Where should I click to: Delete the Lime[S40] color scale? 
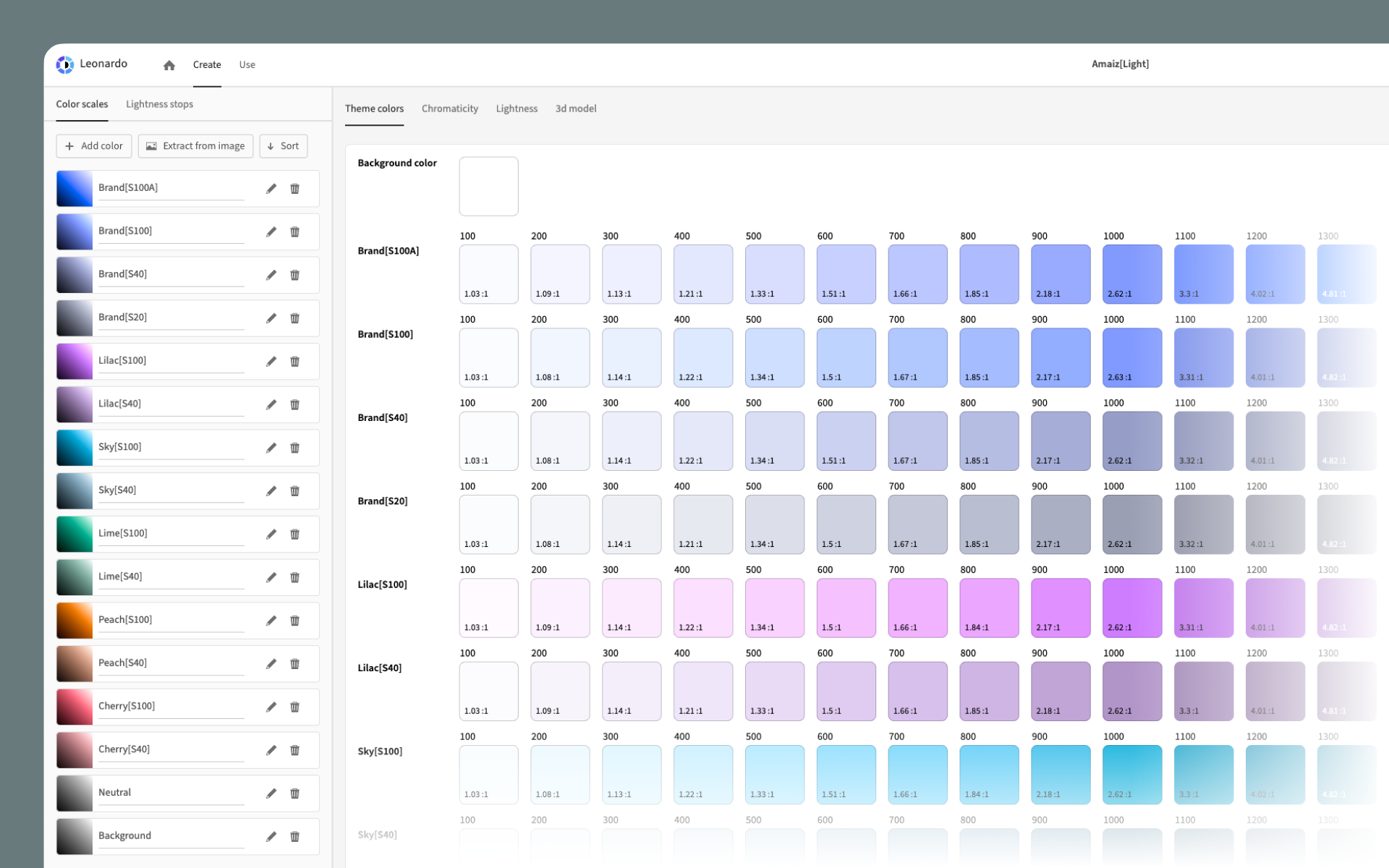click(x=295, y=577)
